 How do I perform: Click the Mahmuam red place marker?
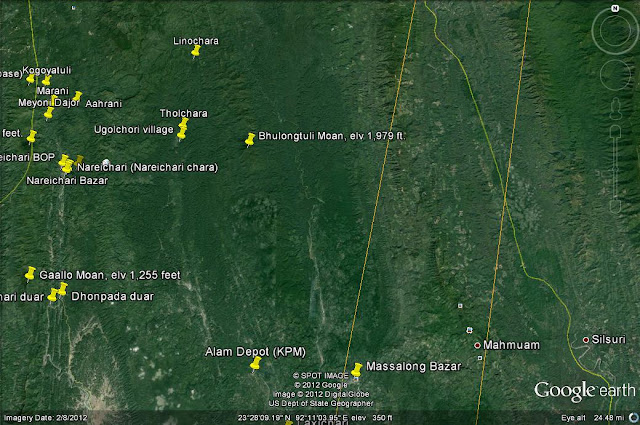point(477,345)
